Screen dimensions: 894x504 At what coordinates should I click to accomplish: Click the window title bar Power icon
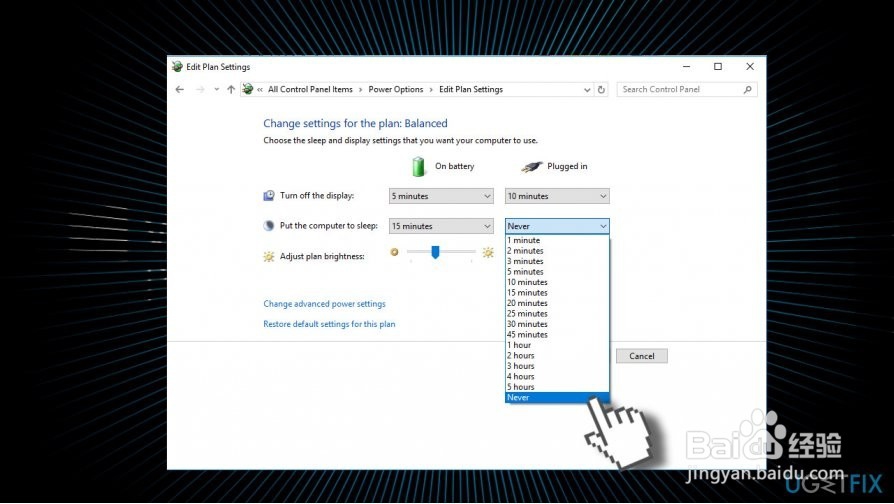coord(177,67)
